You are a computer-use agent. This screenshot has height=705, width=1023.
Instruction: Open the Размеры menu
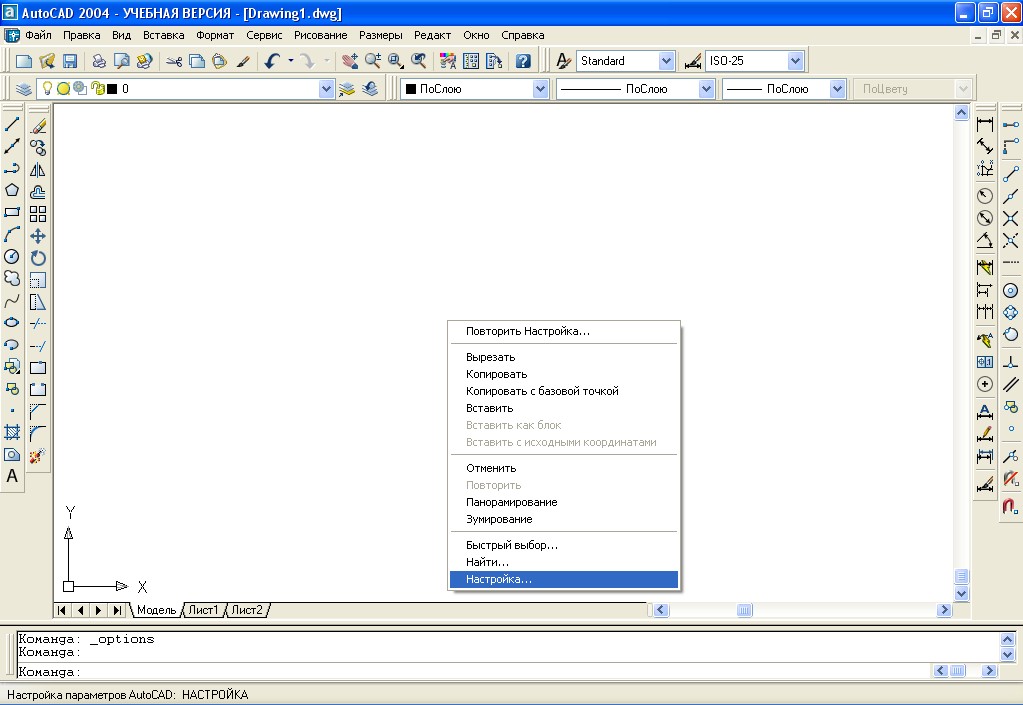(x=380, y=35)
